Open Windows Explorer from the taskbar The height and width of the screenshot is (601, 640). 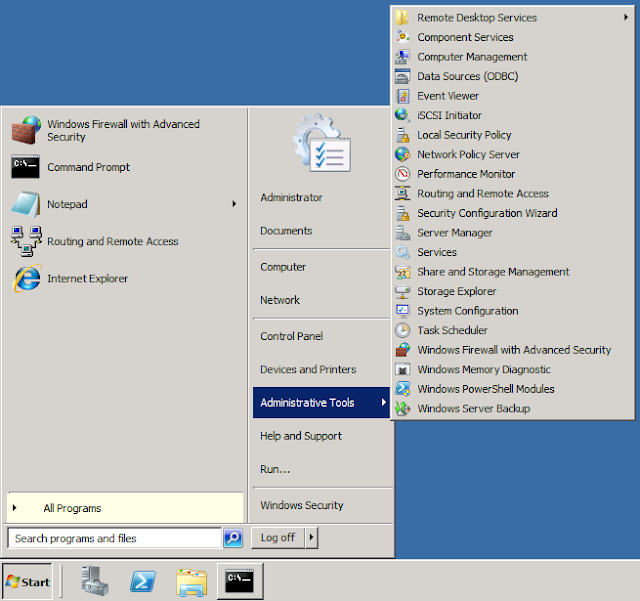click(191, 582)
